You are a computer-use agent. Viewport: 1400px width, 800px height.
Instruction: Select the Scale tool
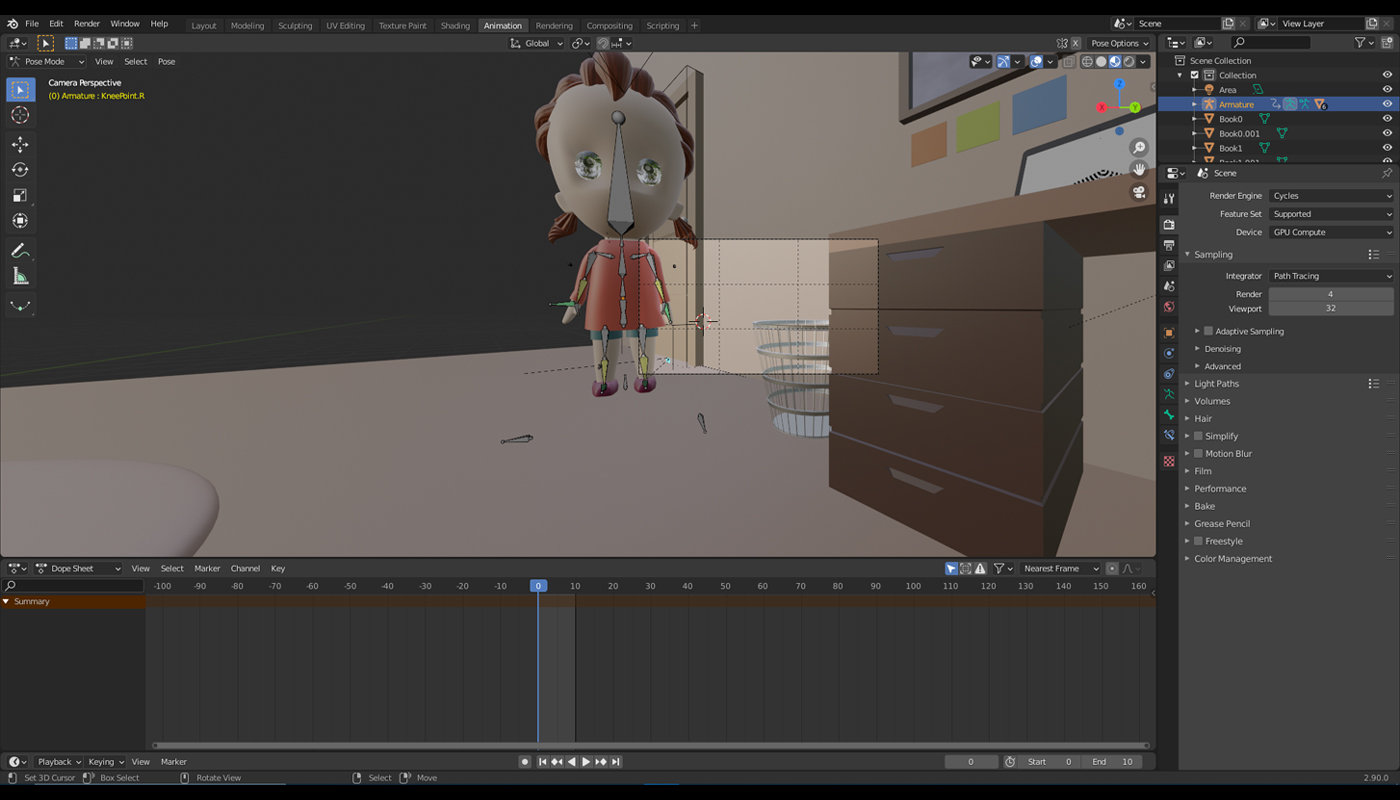(20, 195)
